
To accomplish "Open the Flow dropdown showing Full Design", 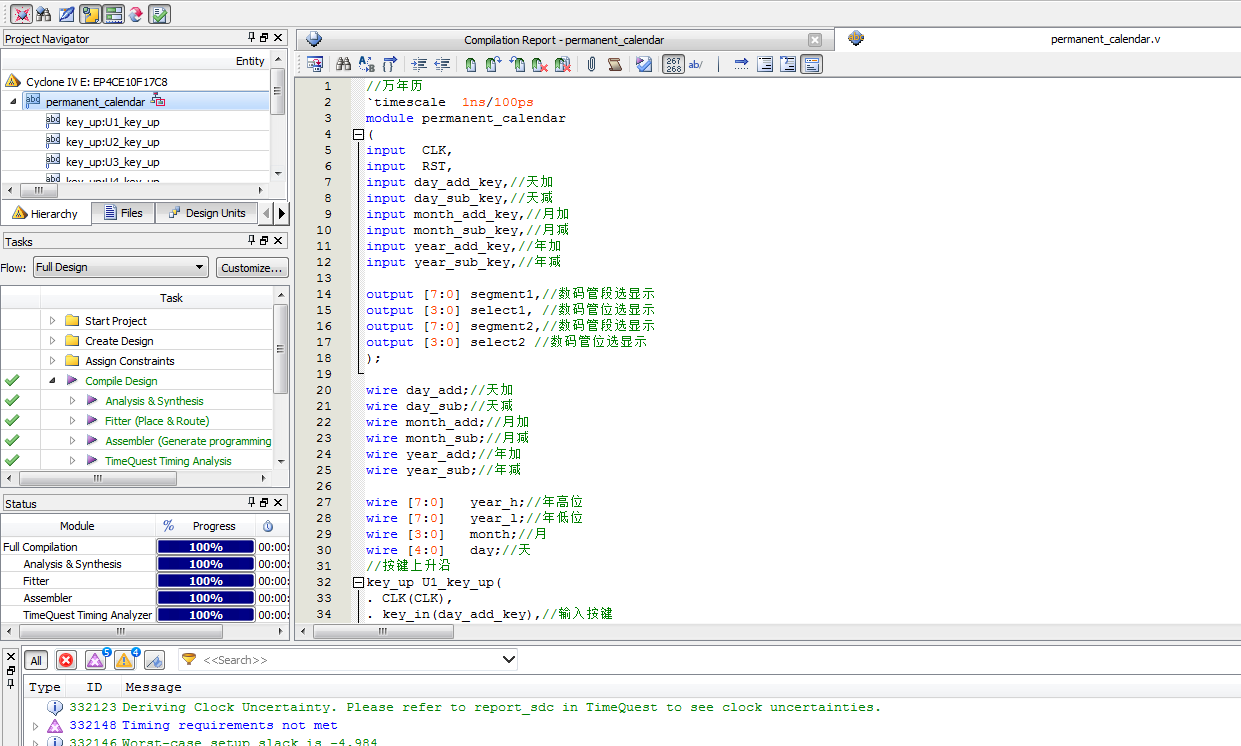I will coord(120,268).
